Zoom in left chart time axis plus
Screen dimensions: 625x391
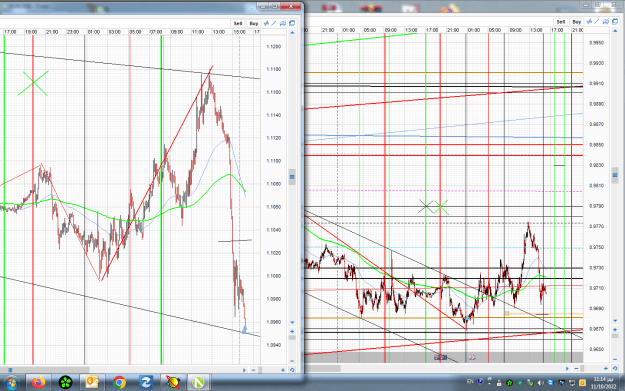(x=283, y=370)
